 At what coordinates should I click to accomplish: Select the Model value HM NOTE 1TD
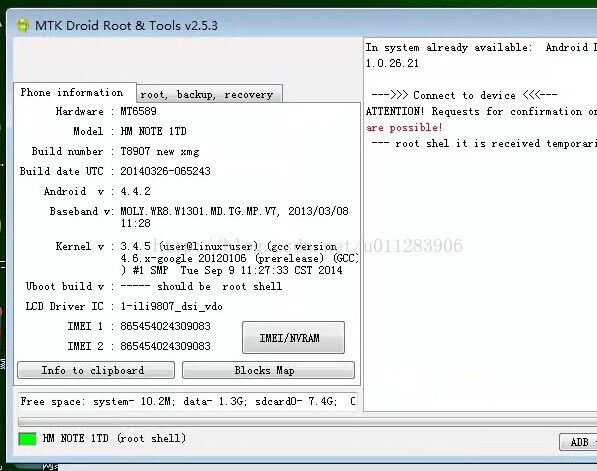[x=153, y=131]
